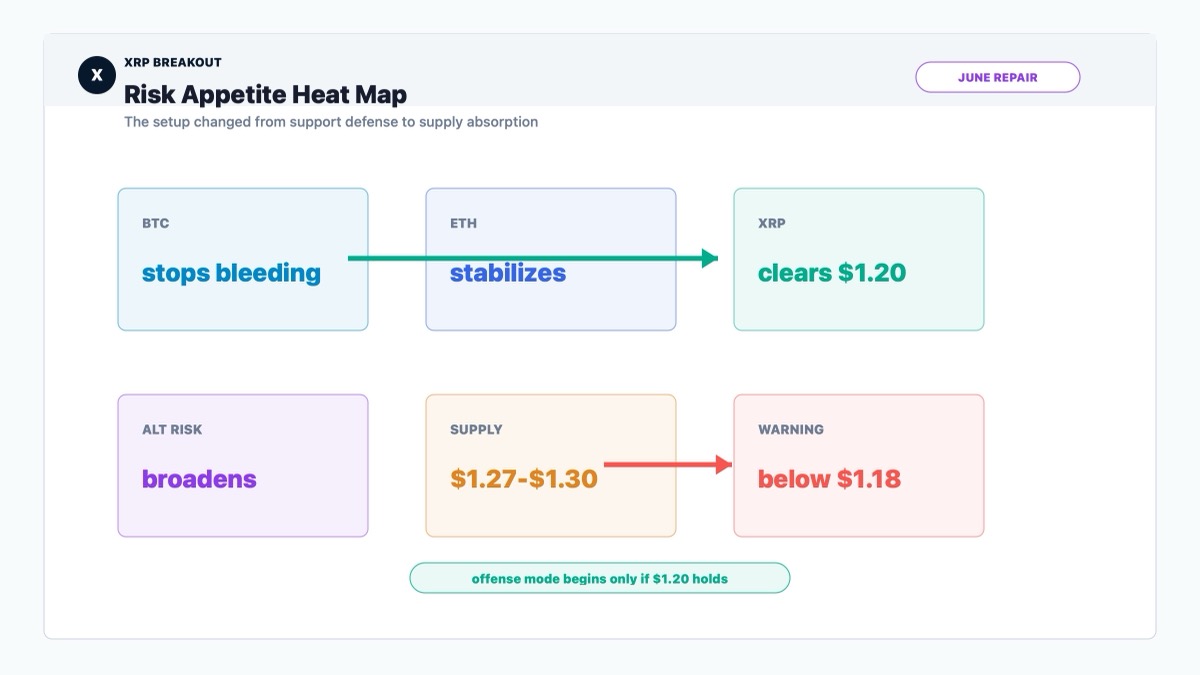Viewport: 1200px width, 675px height.
Task: Click the 'clears $1.20' green text
Action: [x=832, y=273]
